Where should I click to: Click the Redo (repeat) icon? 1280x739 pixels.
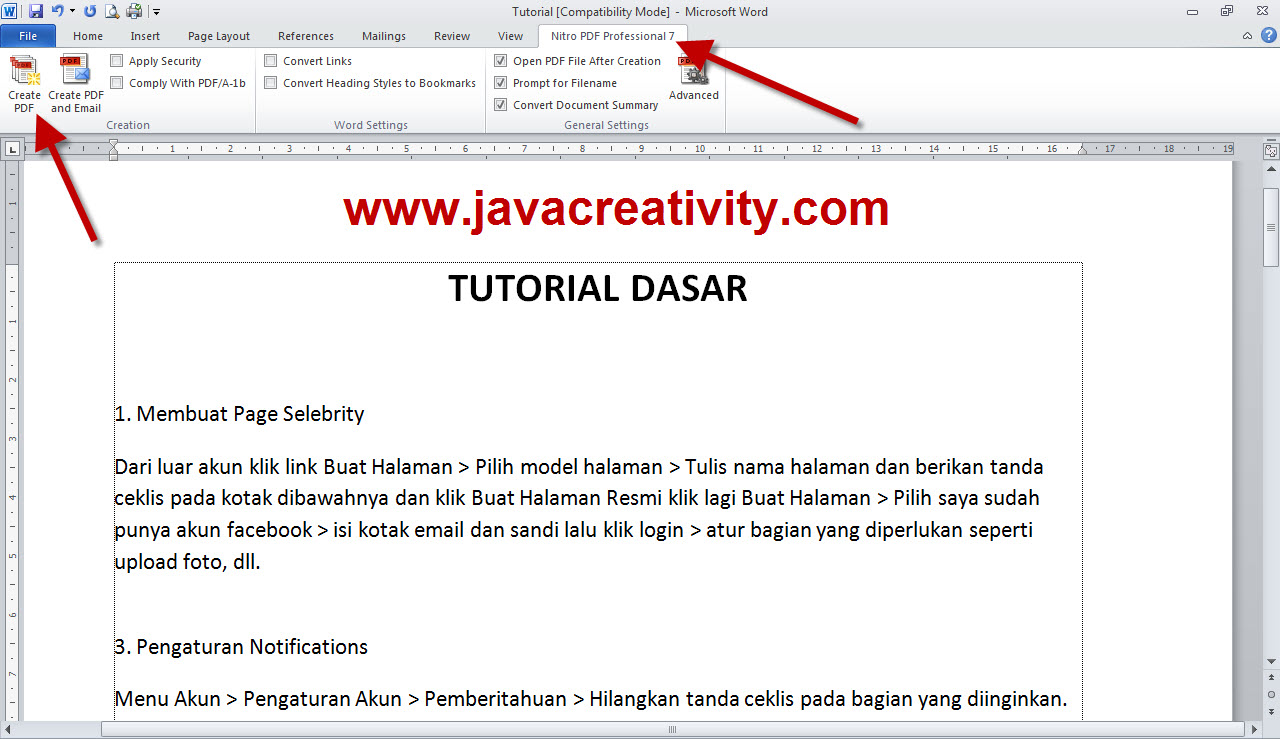(x=90, y=11)
